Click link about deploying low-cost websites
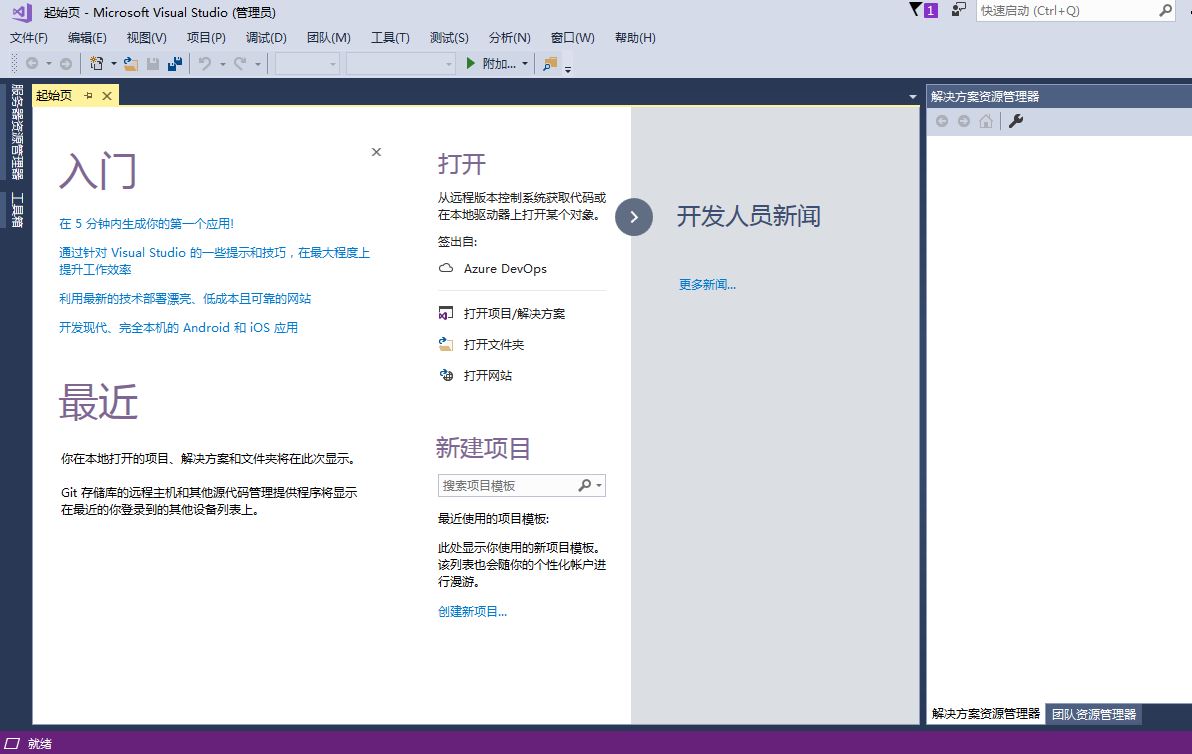Viewport: 1192px width, 754px height. (x=185, y=299)
